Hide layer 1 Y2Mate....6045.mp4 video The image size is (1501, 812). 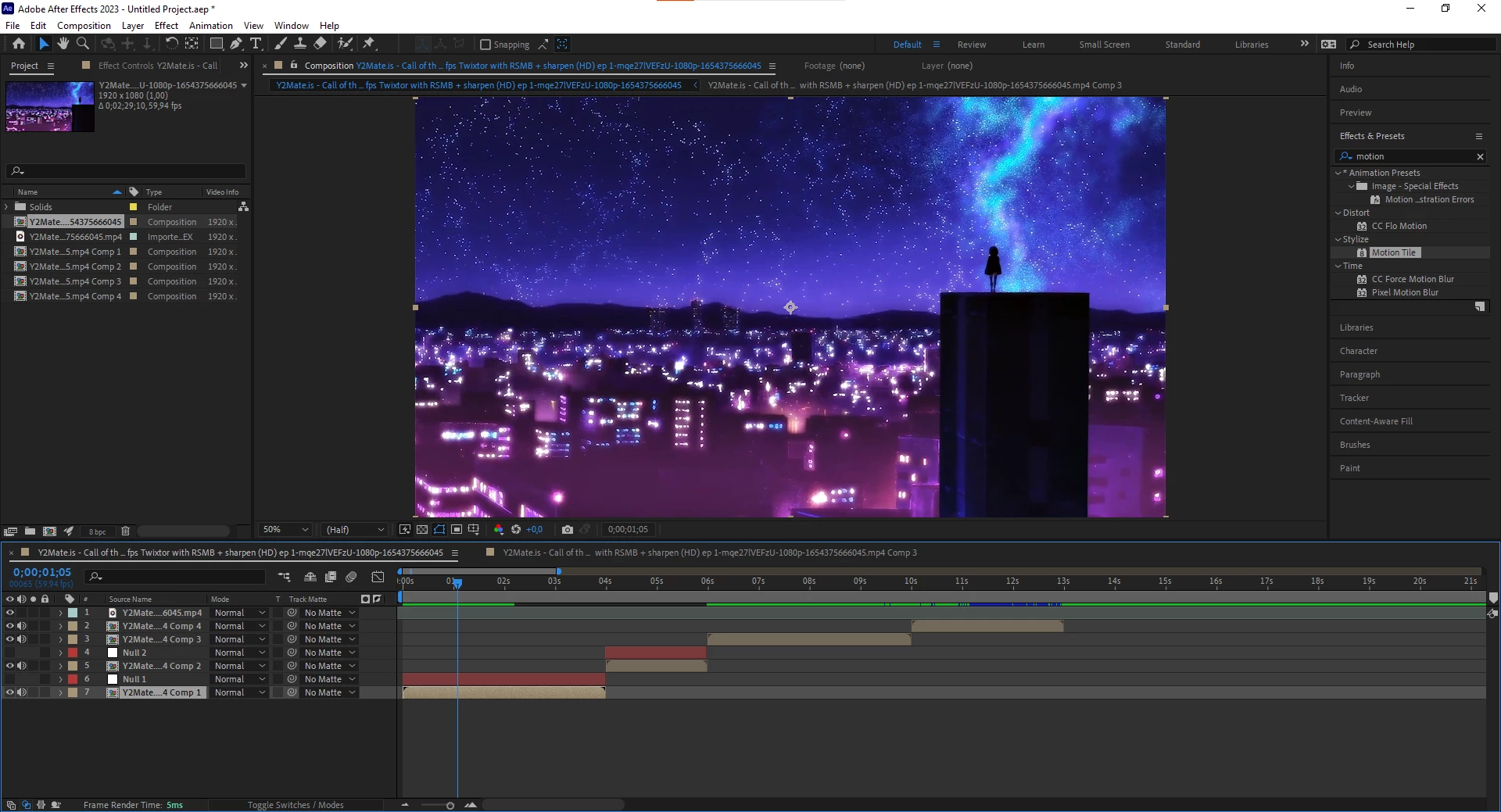click(10, 613)
